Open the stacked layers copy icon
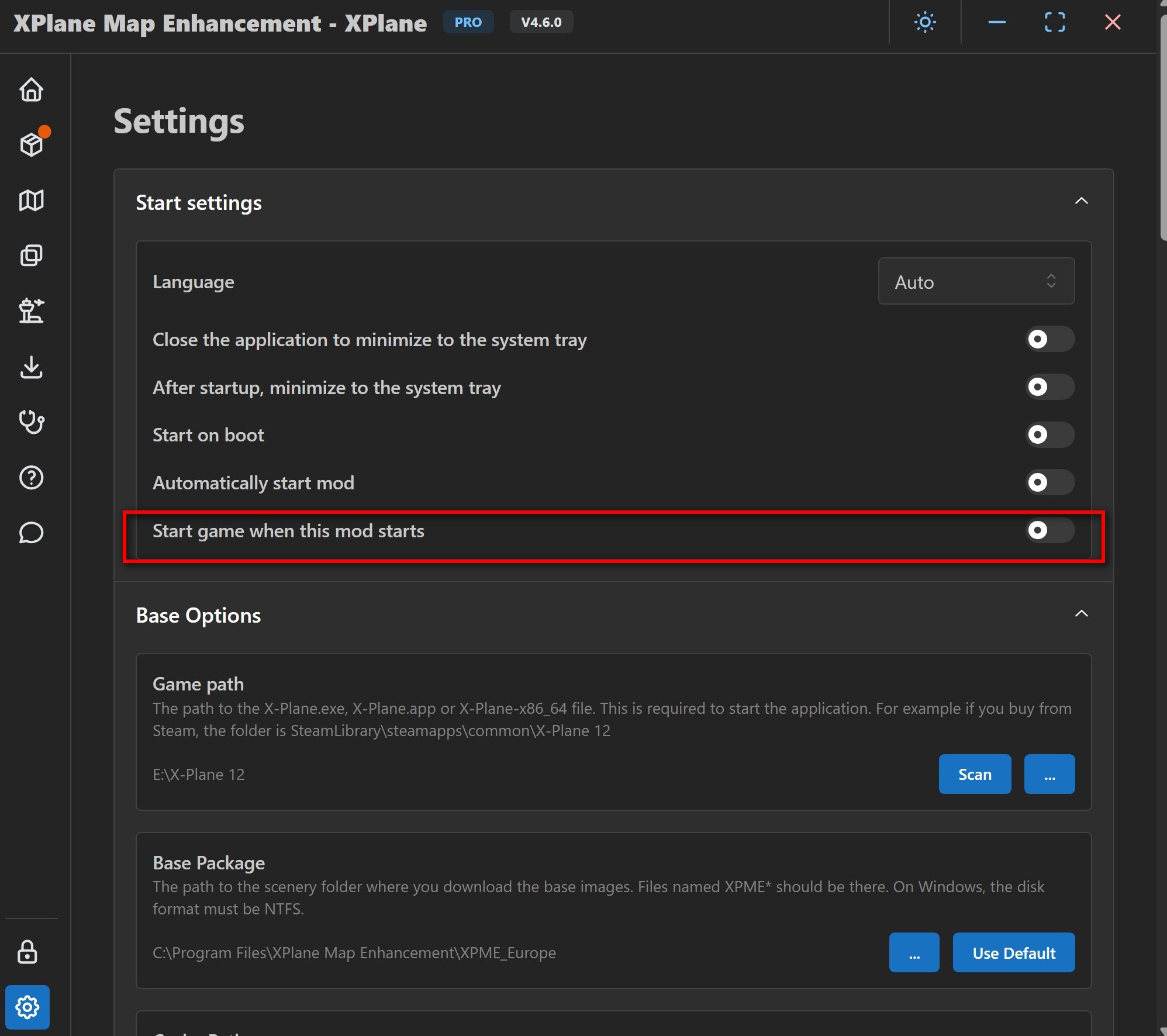The image size is (1167, 1036). [31, 255]
